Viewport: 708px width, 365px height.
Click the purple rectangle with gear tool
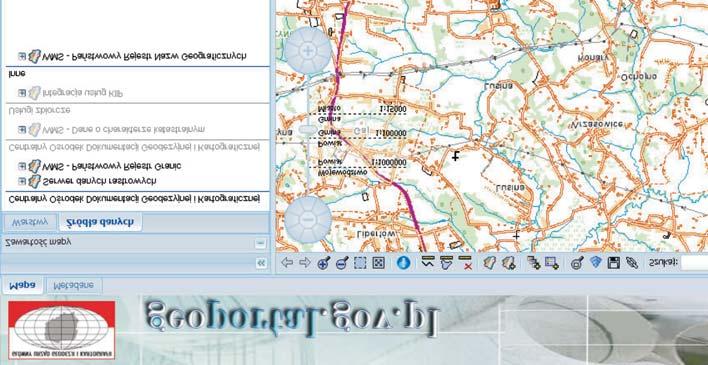[x=552, y=262]
